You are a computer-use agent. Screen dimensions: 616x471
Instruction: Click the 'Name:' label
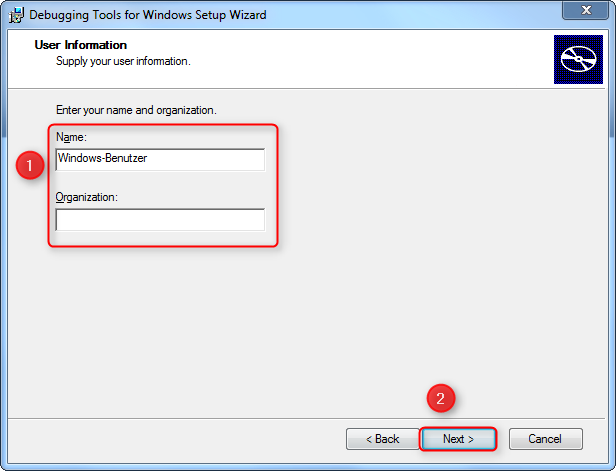click(x=71, y=137)
